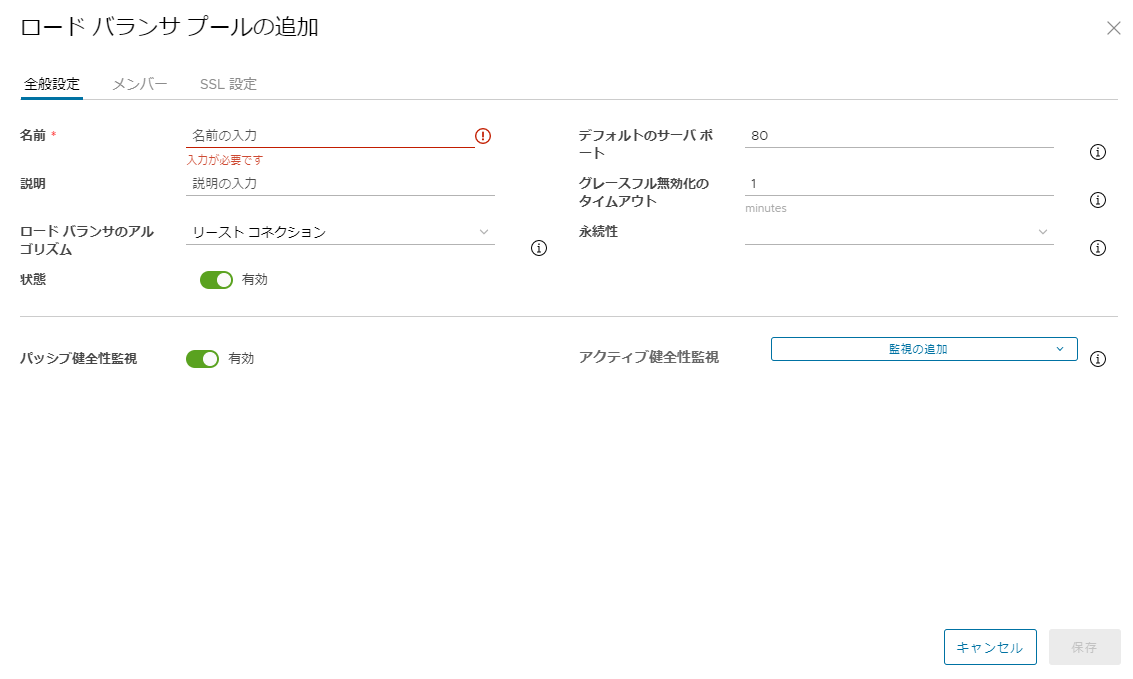Select the 全般設定 tab
Screen dimensions: 1133x679
pyautogui.click(x=50, y=84)
